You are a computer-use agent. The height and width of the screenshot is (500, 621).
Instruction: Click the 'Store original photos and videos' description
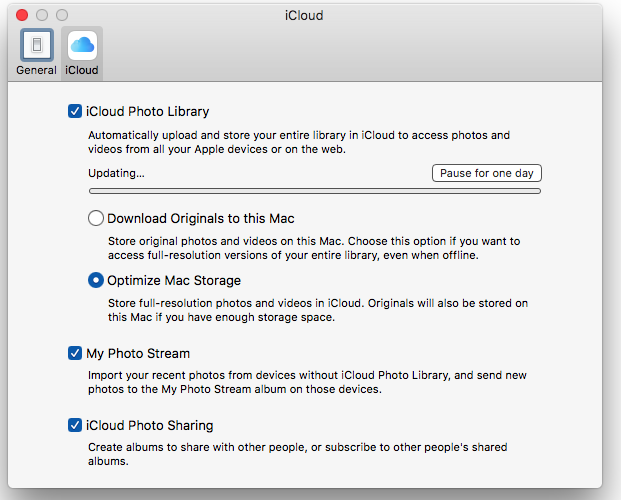click(314, 248)
